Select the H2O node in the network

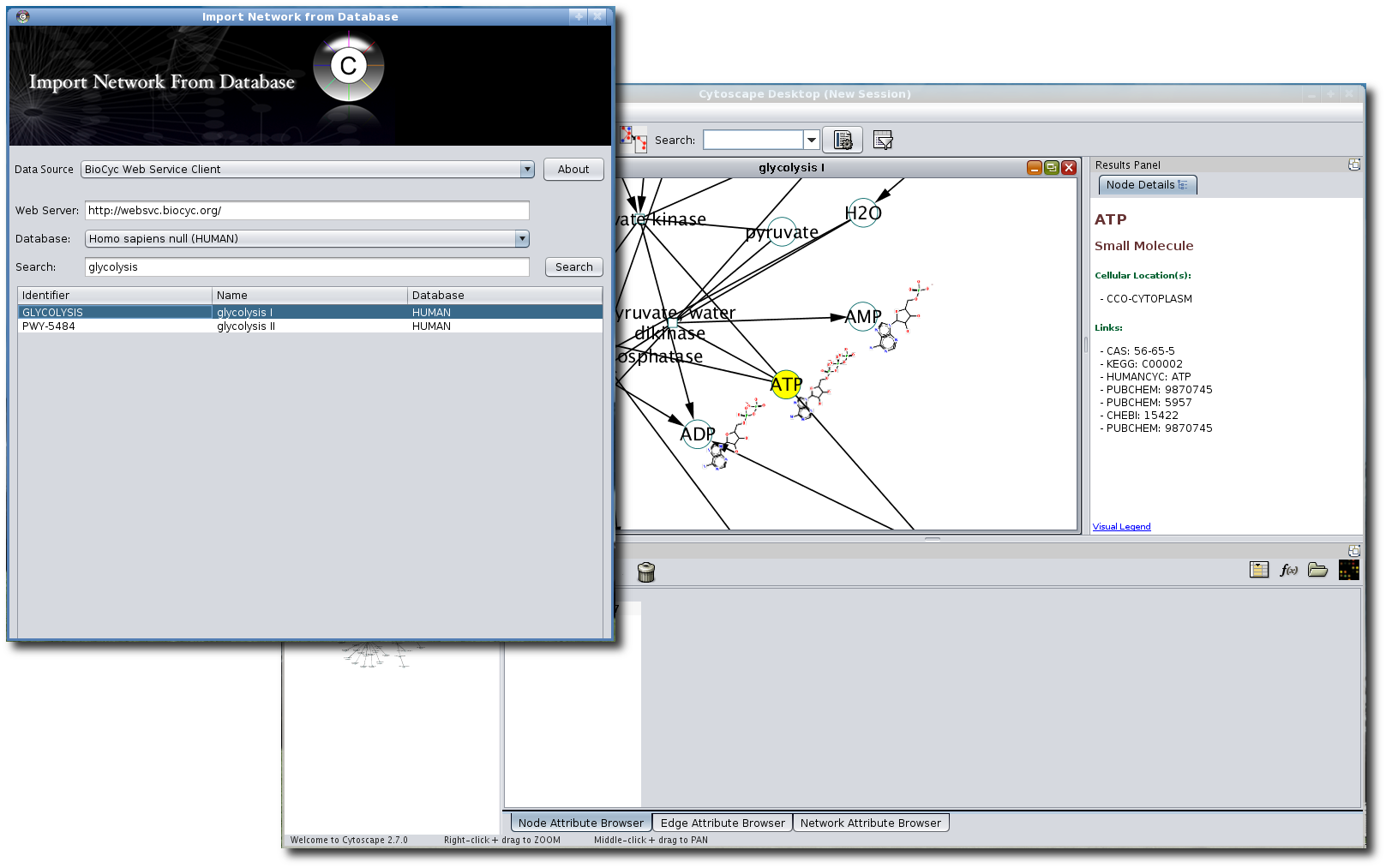pos(863,213)
